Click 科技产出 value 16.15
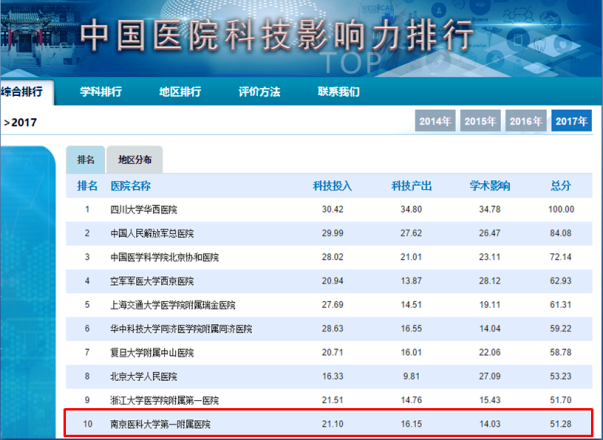 pos(411,424)
